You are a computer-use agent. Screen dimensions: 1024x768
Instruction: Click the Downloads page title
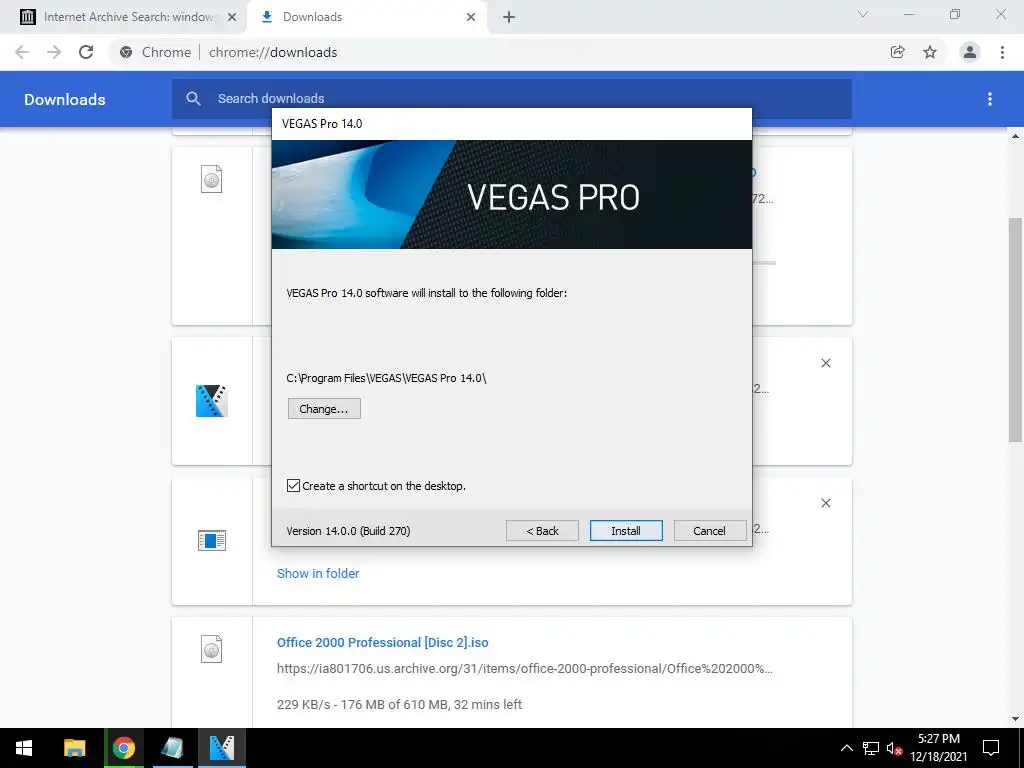coord(65,99)
